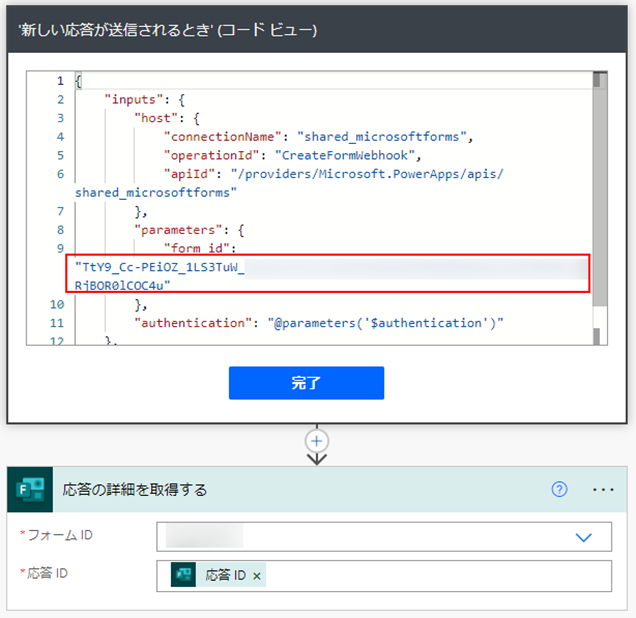Click the "inputs" key on line 2

[133, 100]
